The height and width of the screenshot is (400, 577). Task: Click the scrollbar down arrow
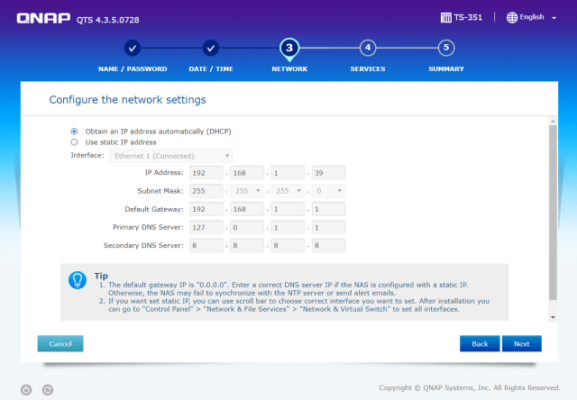(553, 317)
